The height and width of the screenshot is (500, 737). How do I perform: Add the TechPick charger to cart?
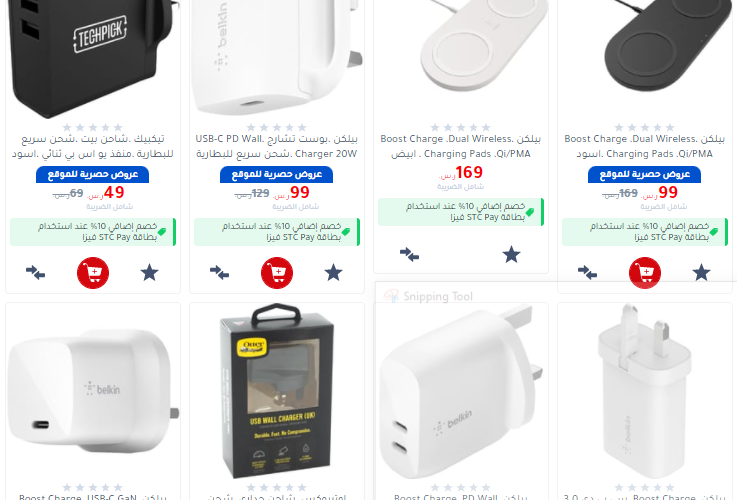coord(93,273)
